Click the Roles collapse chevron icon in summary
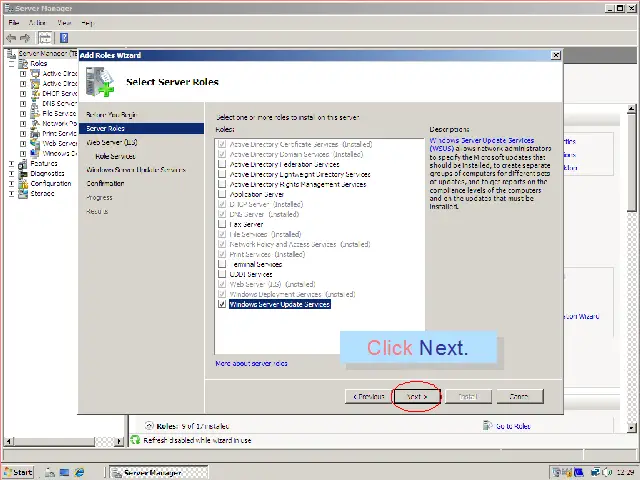 149,426
